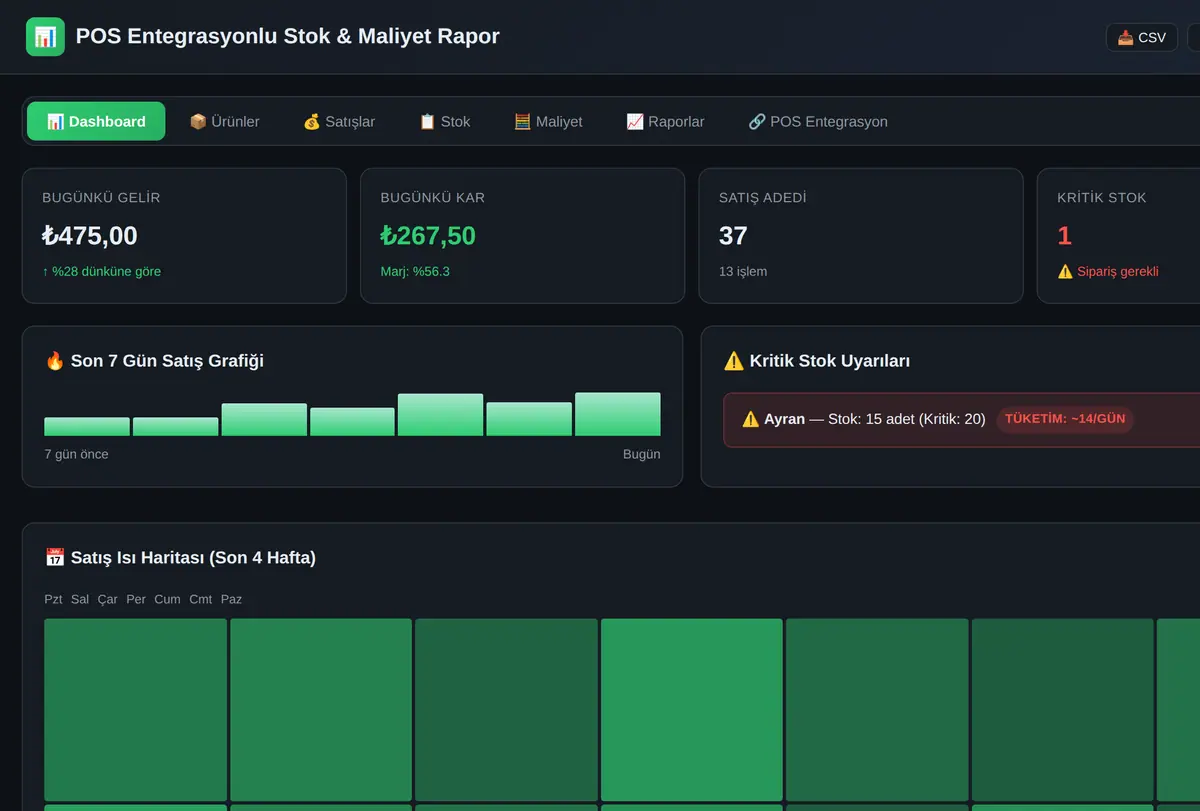Image resolution: width=1200 pixels, height=811 pixels.
Task: Click the ₺475,00 daily revenue value
Action: click(x=90, y=236)
